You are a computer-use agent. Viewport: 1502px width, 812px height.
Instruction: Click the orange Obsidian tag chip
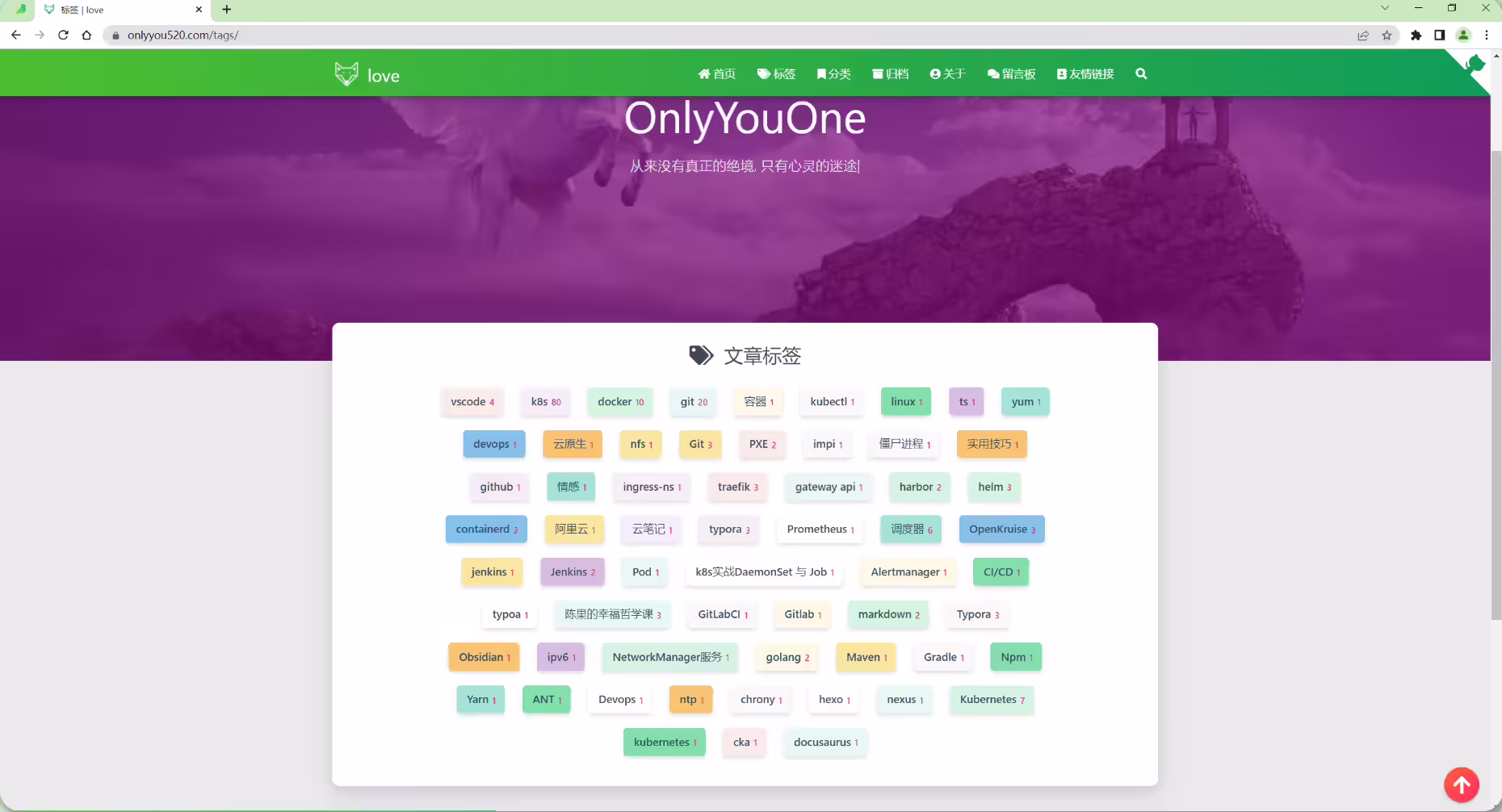click(484, 657)
